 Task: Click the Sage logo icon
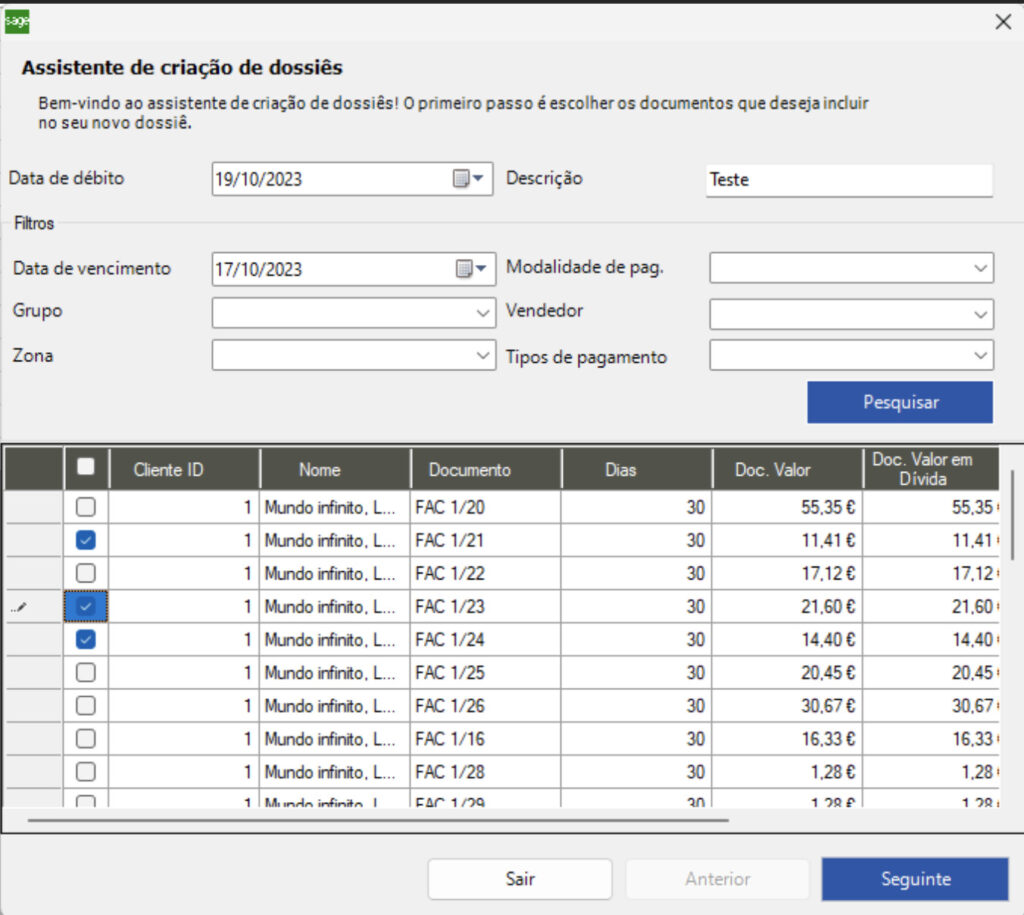click(x=16, y=21)
